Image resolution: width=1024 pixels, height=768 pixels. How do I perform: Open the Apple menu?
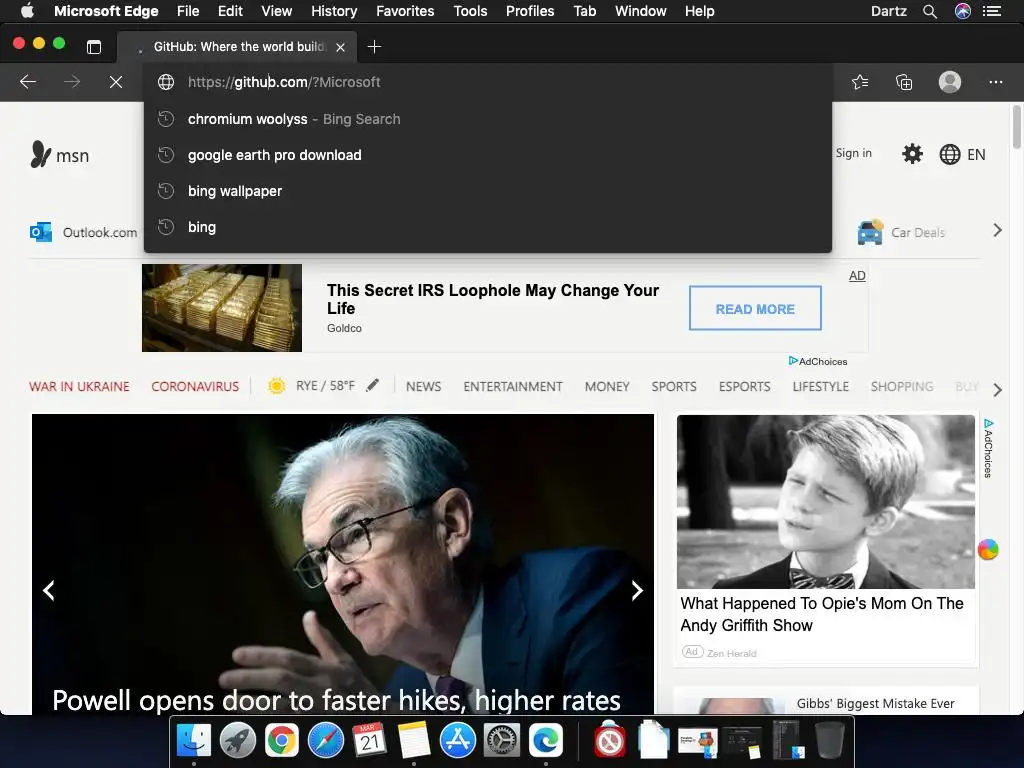pos(27,10)
